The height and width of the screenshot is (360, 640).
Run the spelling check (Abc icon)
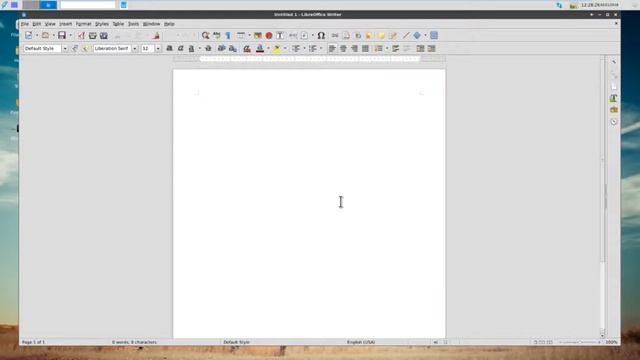point(217,36)
